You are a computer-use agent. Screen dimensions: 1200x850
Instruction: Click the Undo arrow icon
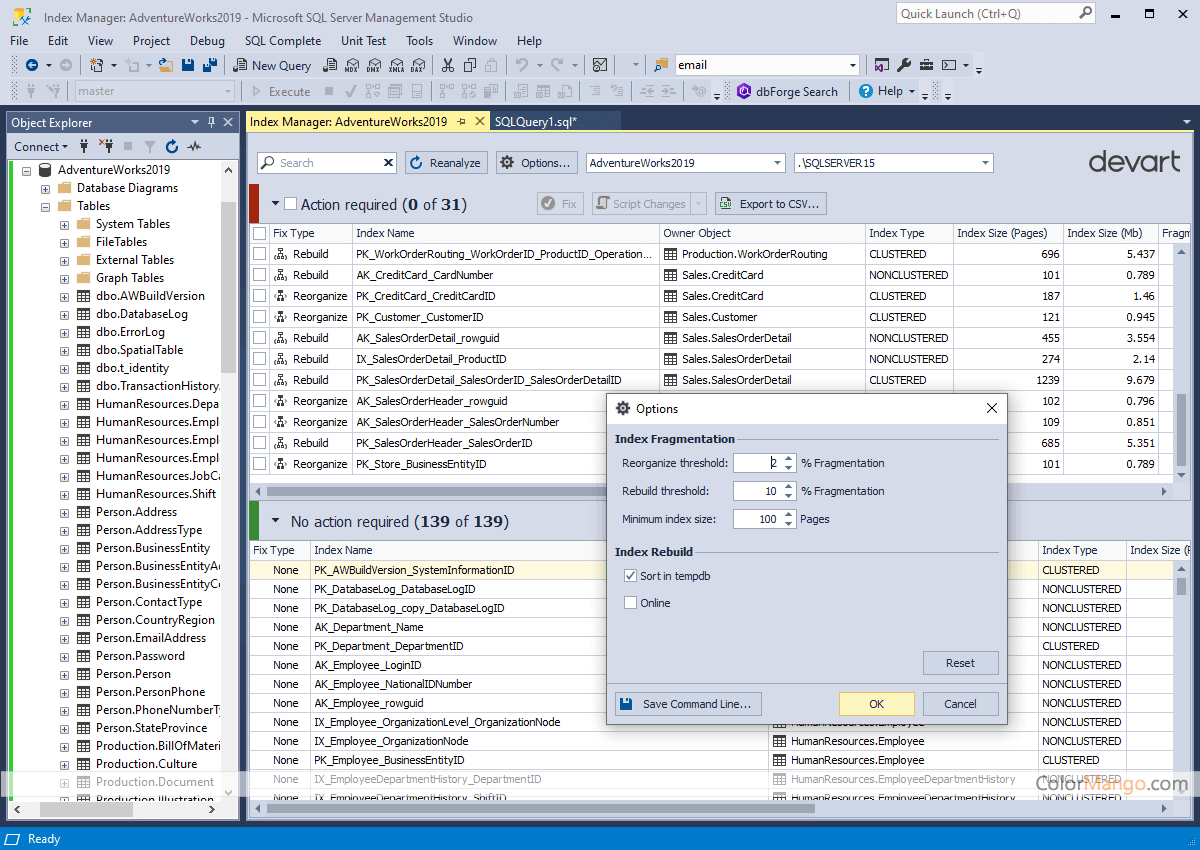[x=521, y=65]
